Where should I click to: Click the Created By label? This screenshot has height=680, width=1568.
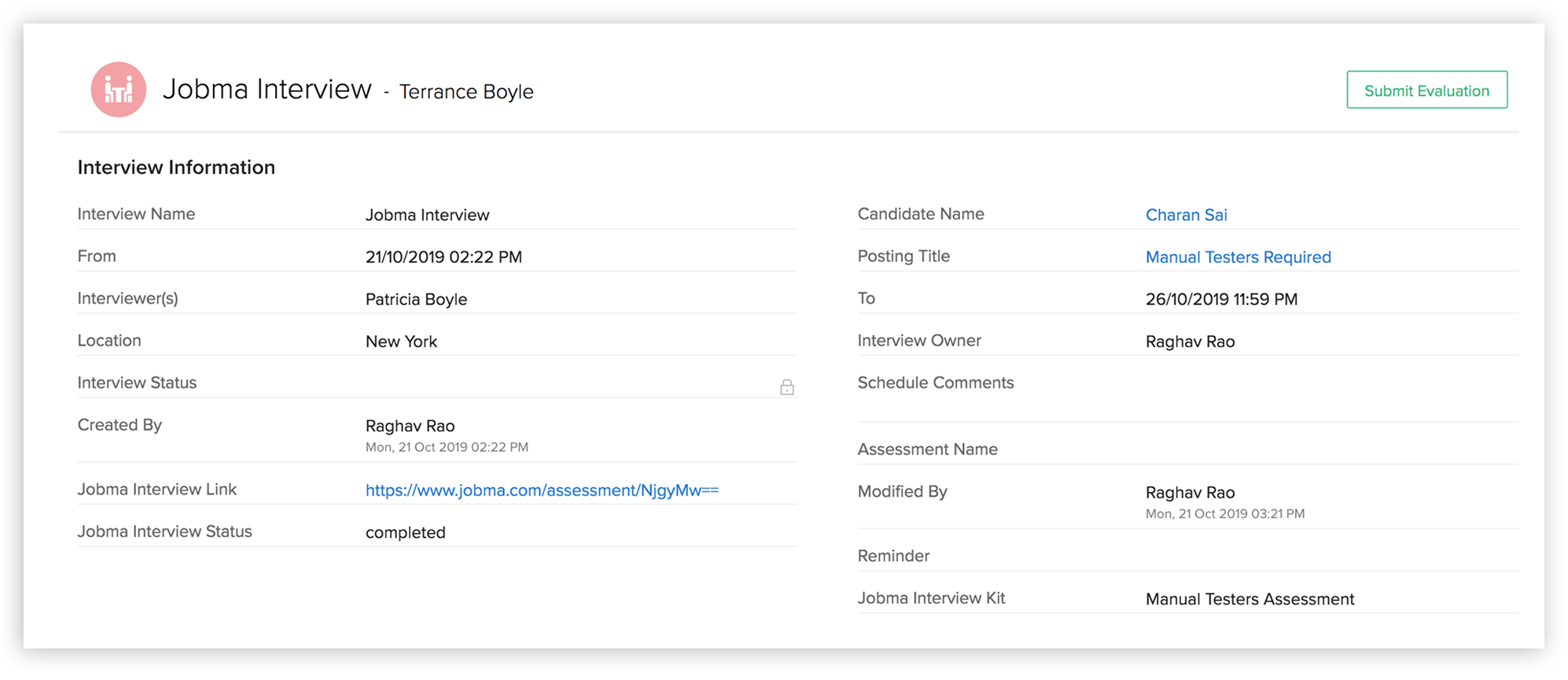click(x=120, y=425)
